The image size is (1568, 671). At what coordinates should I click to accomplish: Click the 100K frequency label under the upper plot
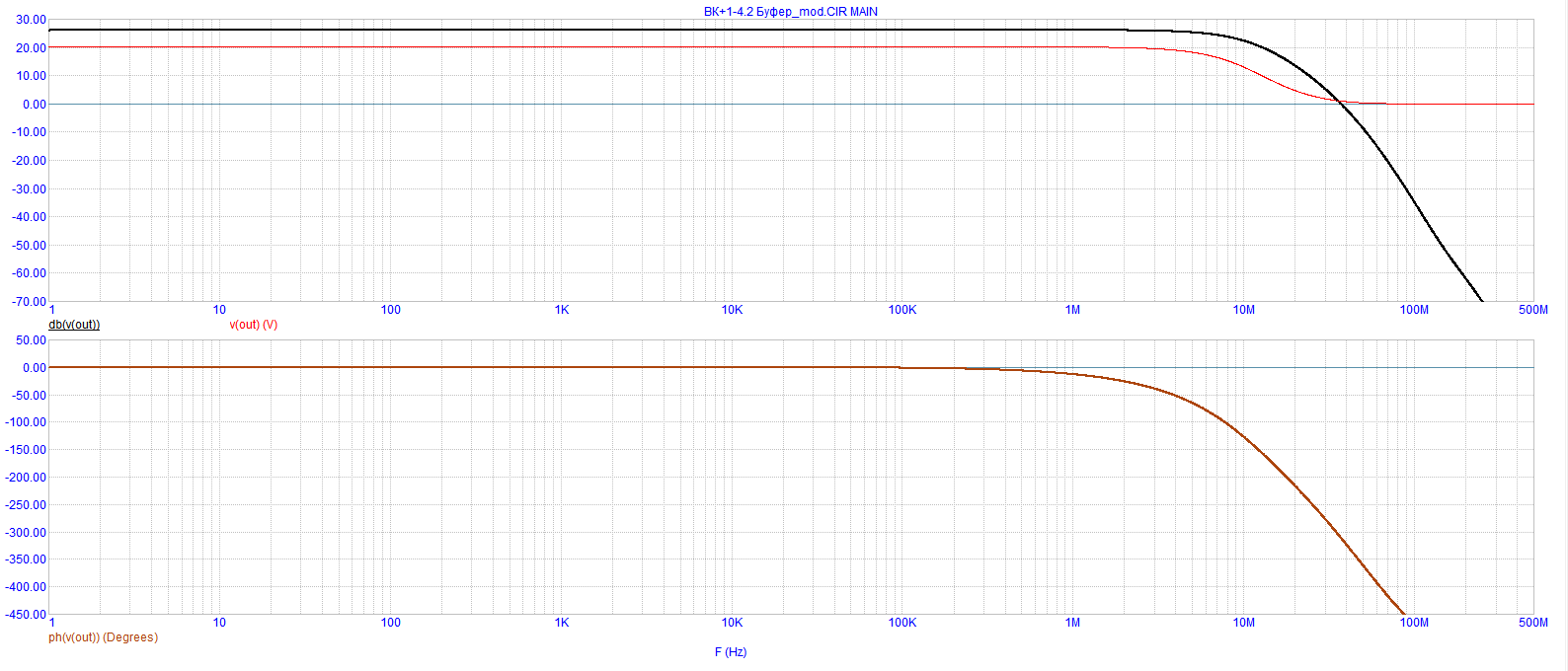click(902, 310)
